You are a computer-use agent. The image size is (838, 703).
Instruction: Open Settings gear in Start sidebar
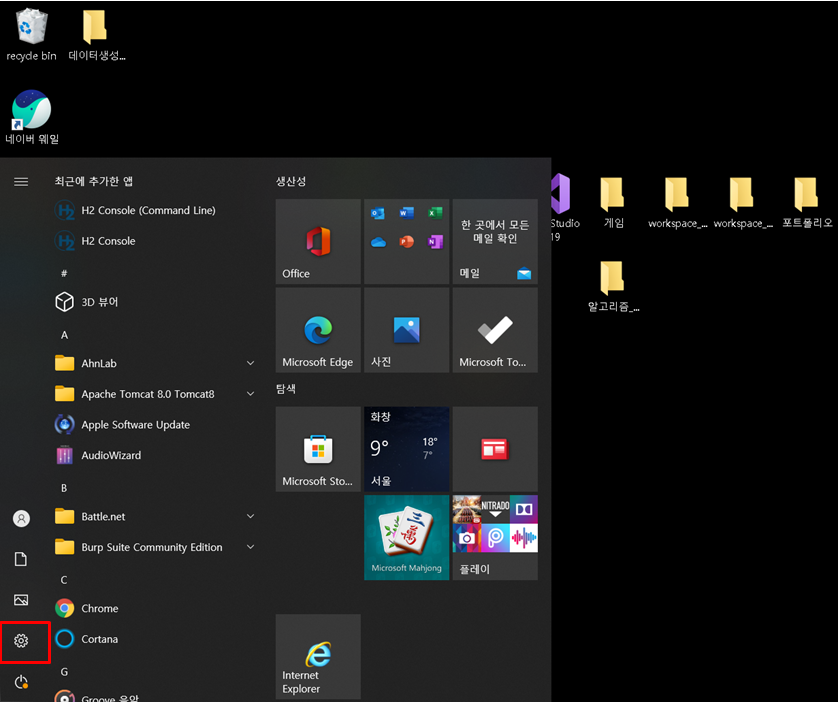[x=21, y=640]
